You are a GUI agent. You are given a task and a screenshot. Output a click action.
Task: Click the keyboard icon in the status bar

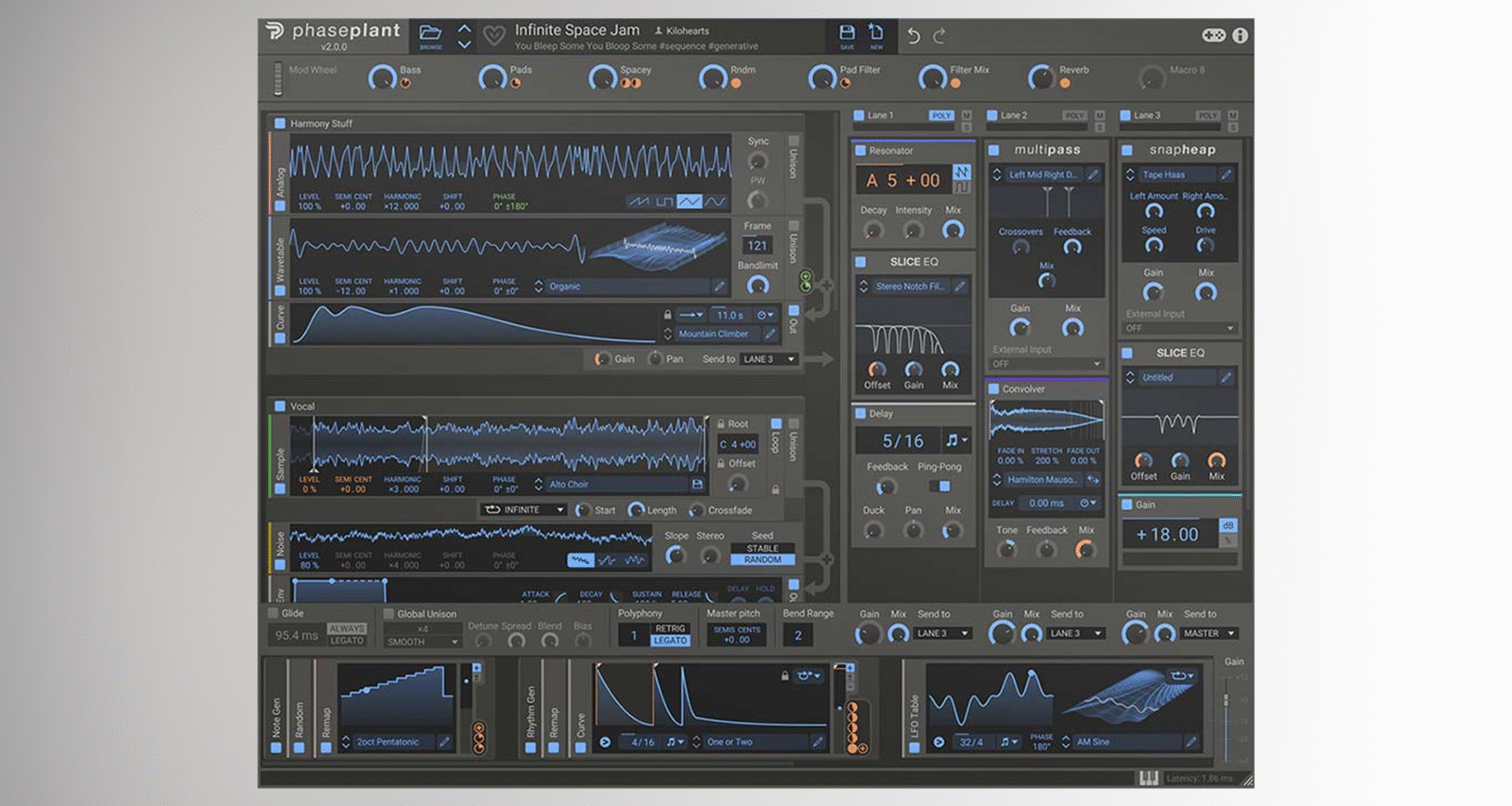click(1148, 778)
